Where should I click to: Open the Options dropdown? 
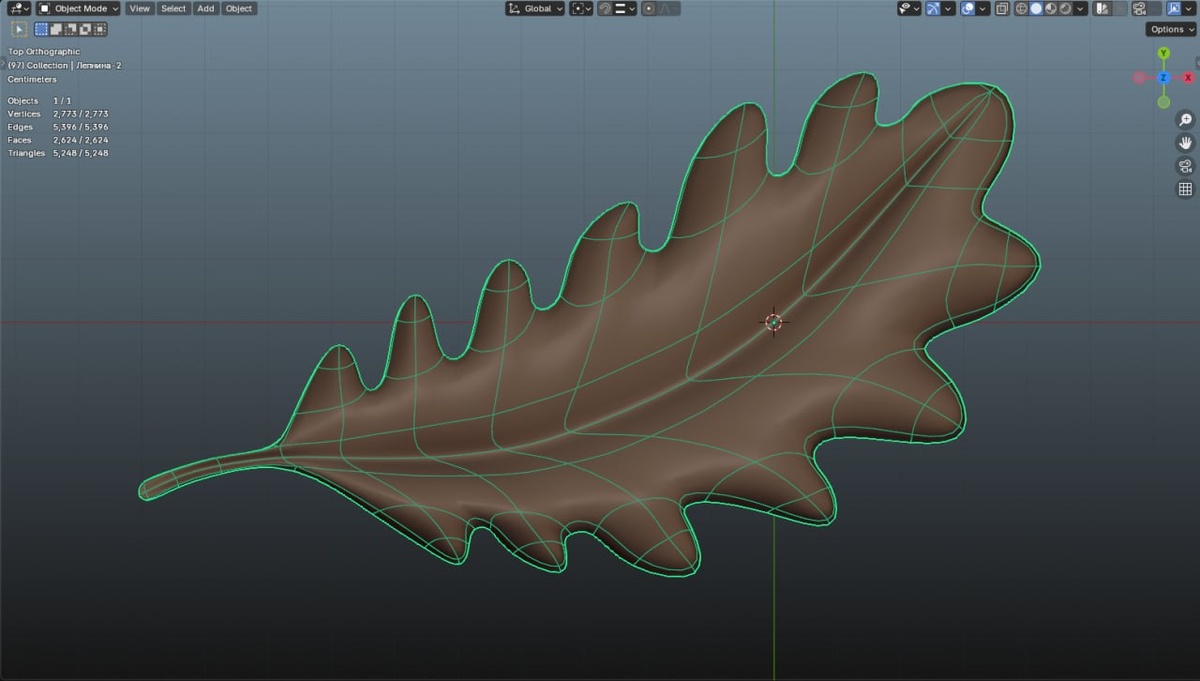(x=1171, y=30)
